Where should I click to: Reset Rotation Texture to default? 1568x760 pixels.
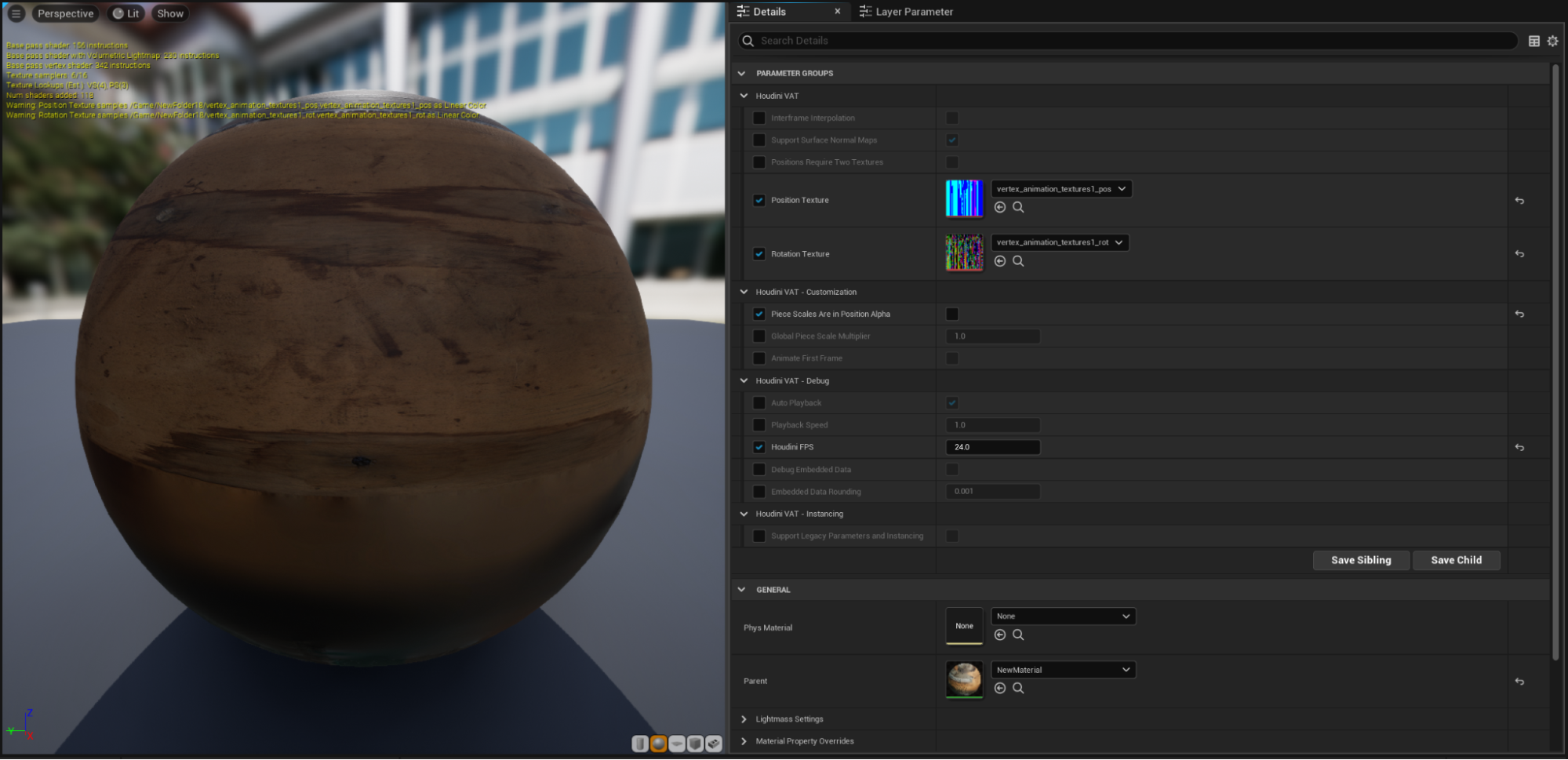[x=1519, y=254]
